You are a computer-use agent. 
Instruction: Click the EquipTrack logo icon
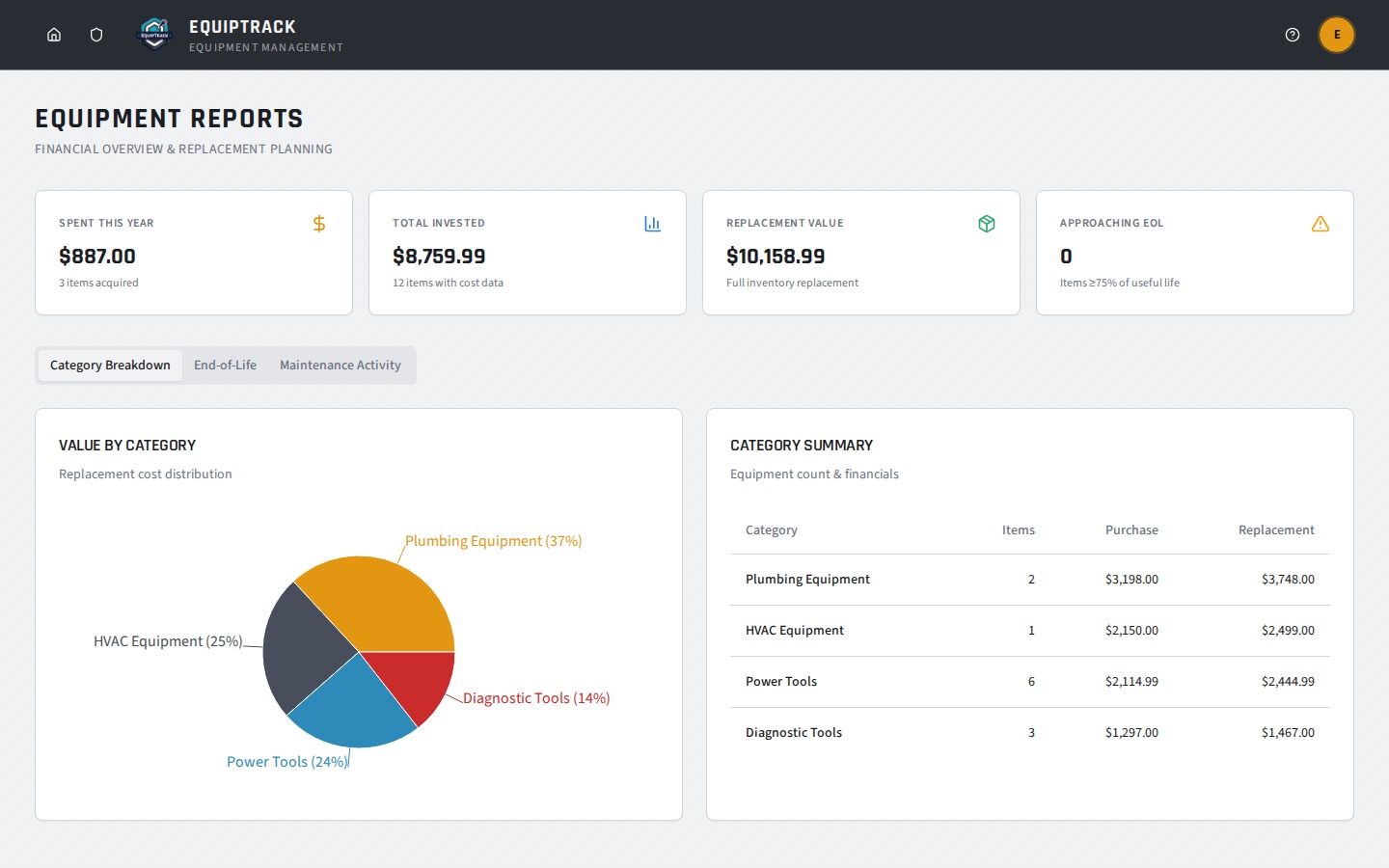click(154, 34)
